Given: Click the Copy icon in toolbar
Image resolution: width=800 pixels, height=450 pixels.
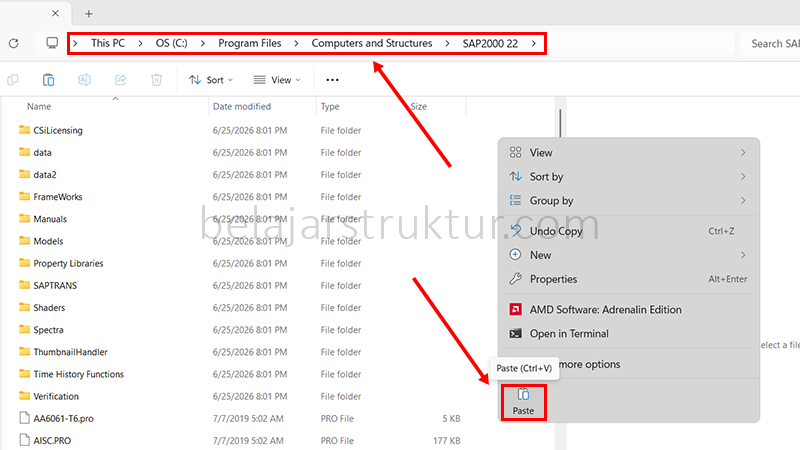Looking at the screenshot, I should (13, 80).
